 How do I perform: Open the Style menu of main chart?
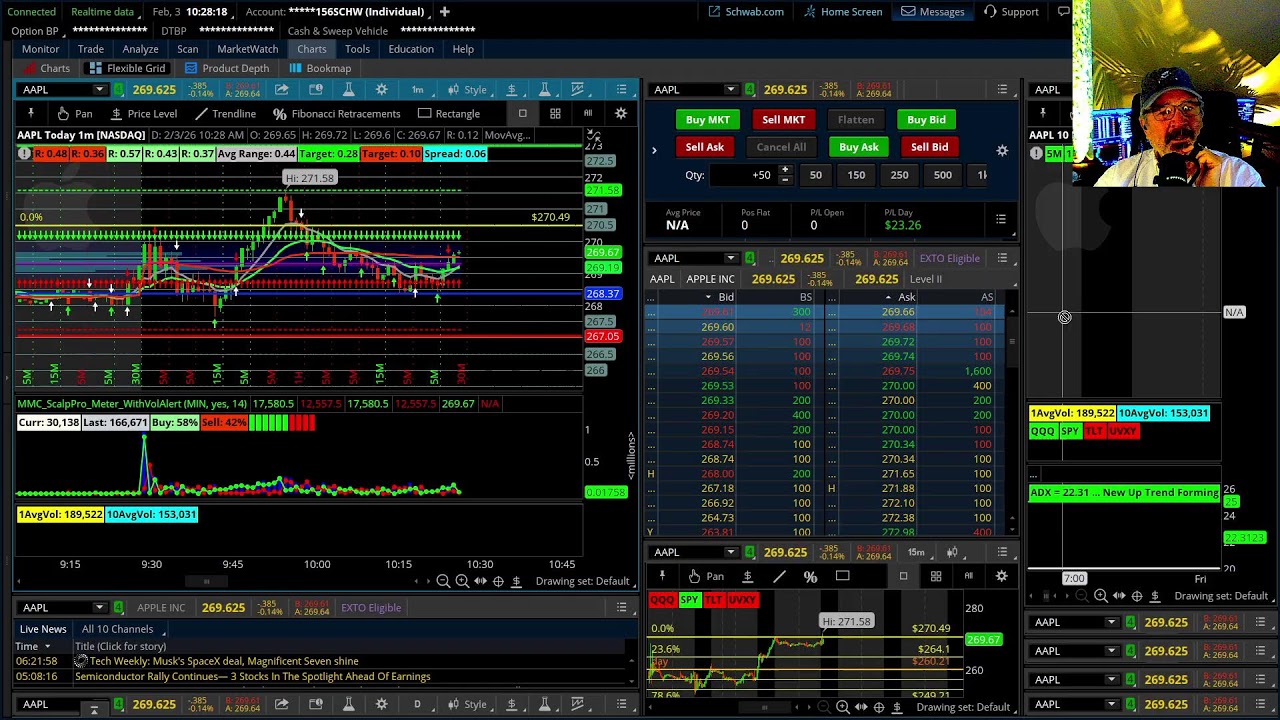[466, 90]
